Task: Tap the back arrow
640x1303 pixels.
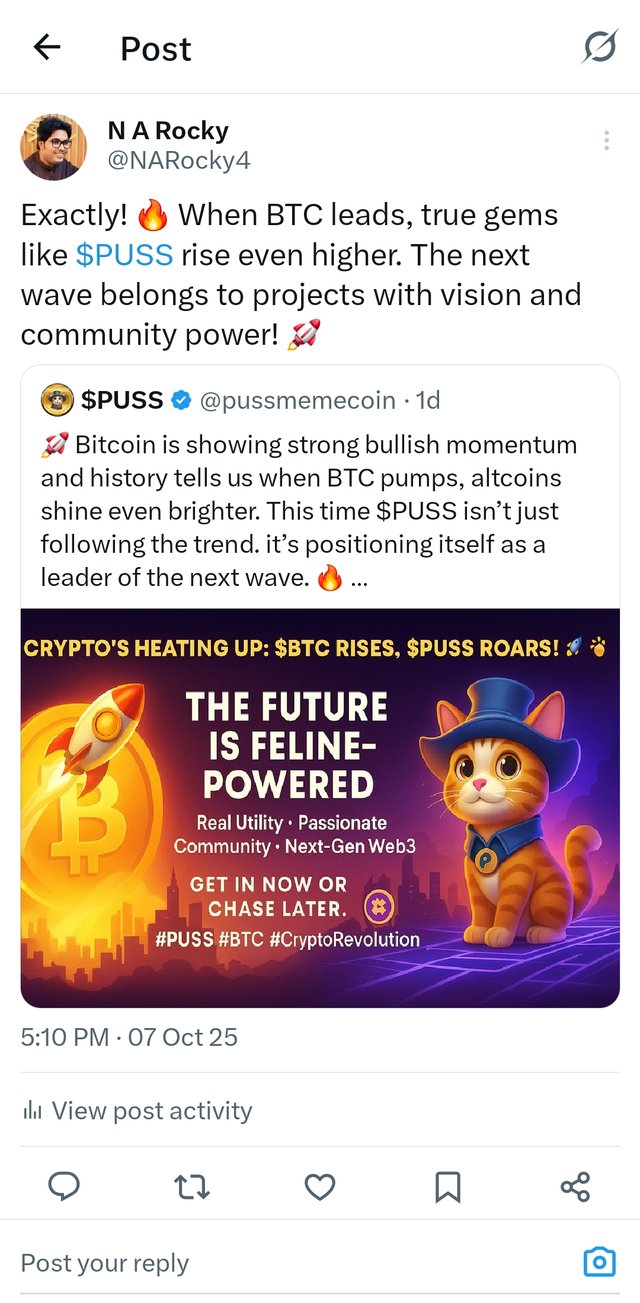Action: [47, 47]
